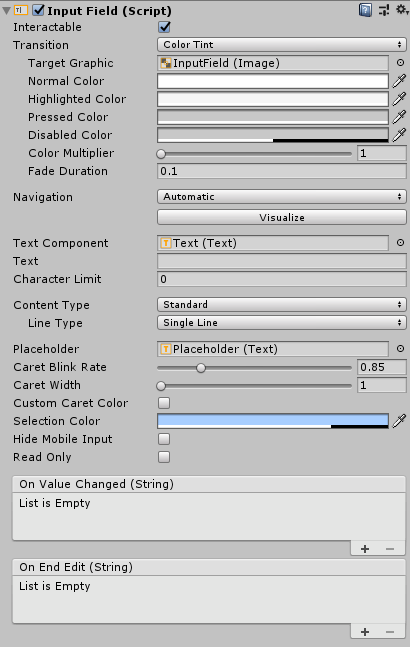Select the Text (Text) component field

273,243
